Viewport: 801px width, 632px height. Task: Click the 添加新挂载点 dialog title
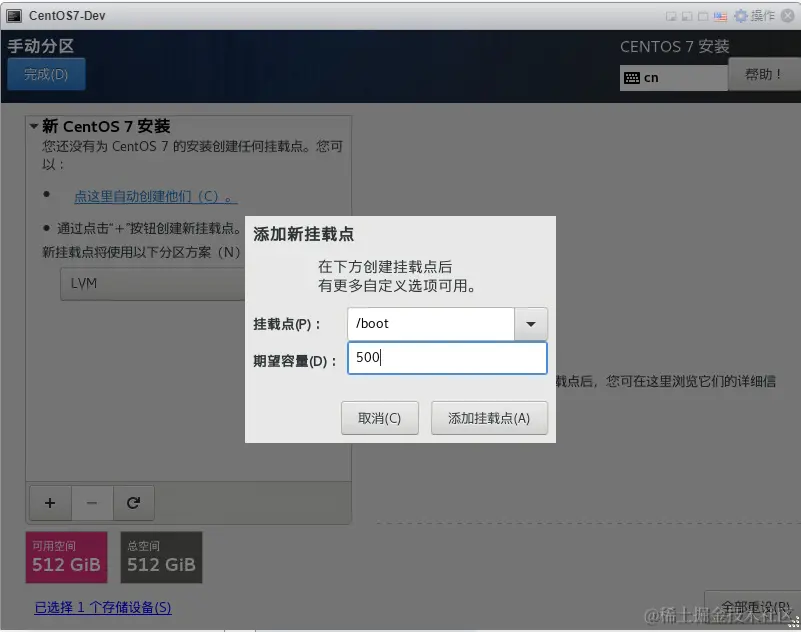pos(303,235)
